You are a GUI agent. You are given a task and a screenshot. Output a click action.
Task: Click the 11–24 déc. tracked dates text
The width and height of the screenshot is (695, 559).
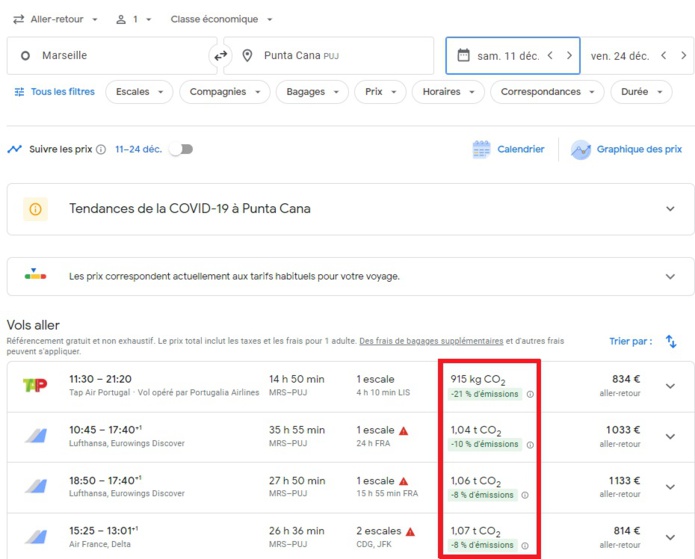coord(138,149)
